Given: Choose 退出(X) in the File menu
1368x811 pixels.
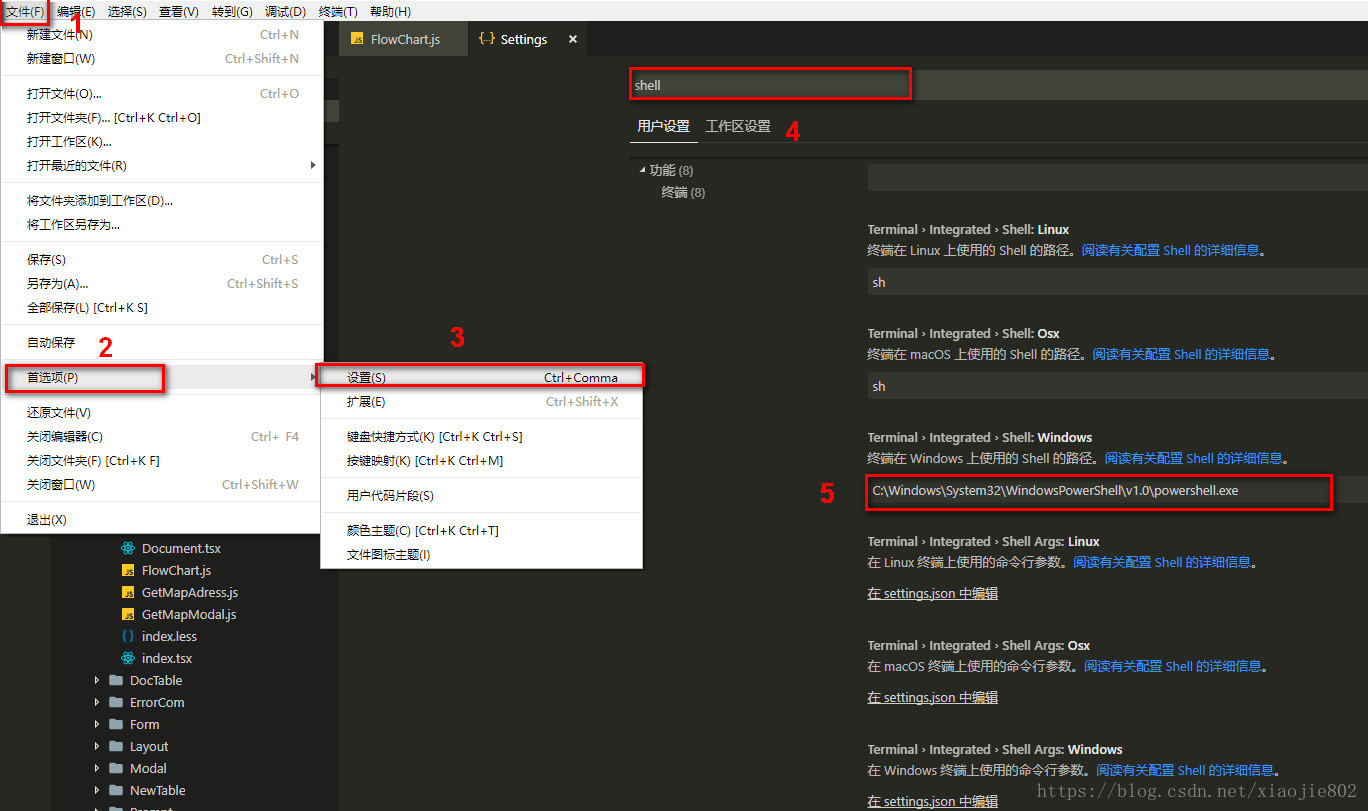Looking at the screenshot, I should click(162, 520).
